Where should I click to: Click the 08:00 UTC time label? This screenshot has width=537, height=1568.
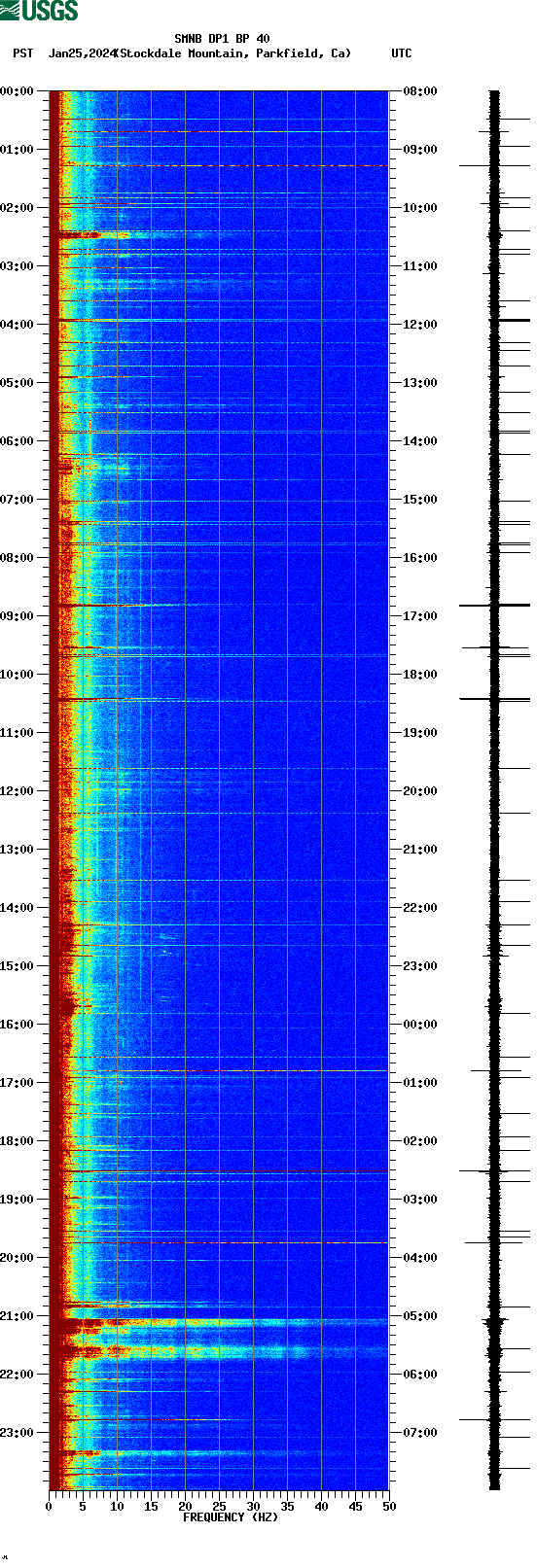tap(420, 91)
